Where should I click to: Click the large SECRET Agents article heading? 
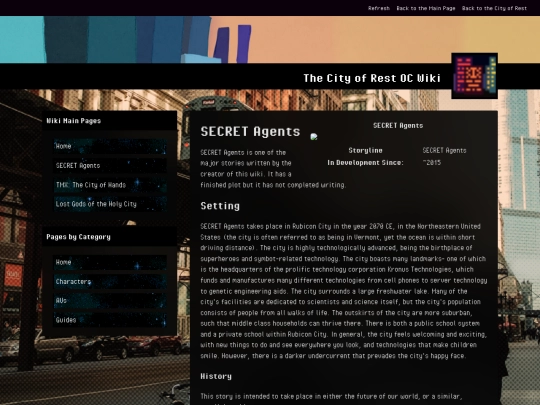250,131
